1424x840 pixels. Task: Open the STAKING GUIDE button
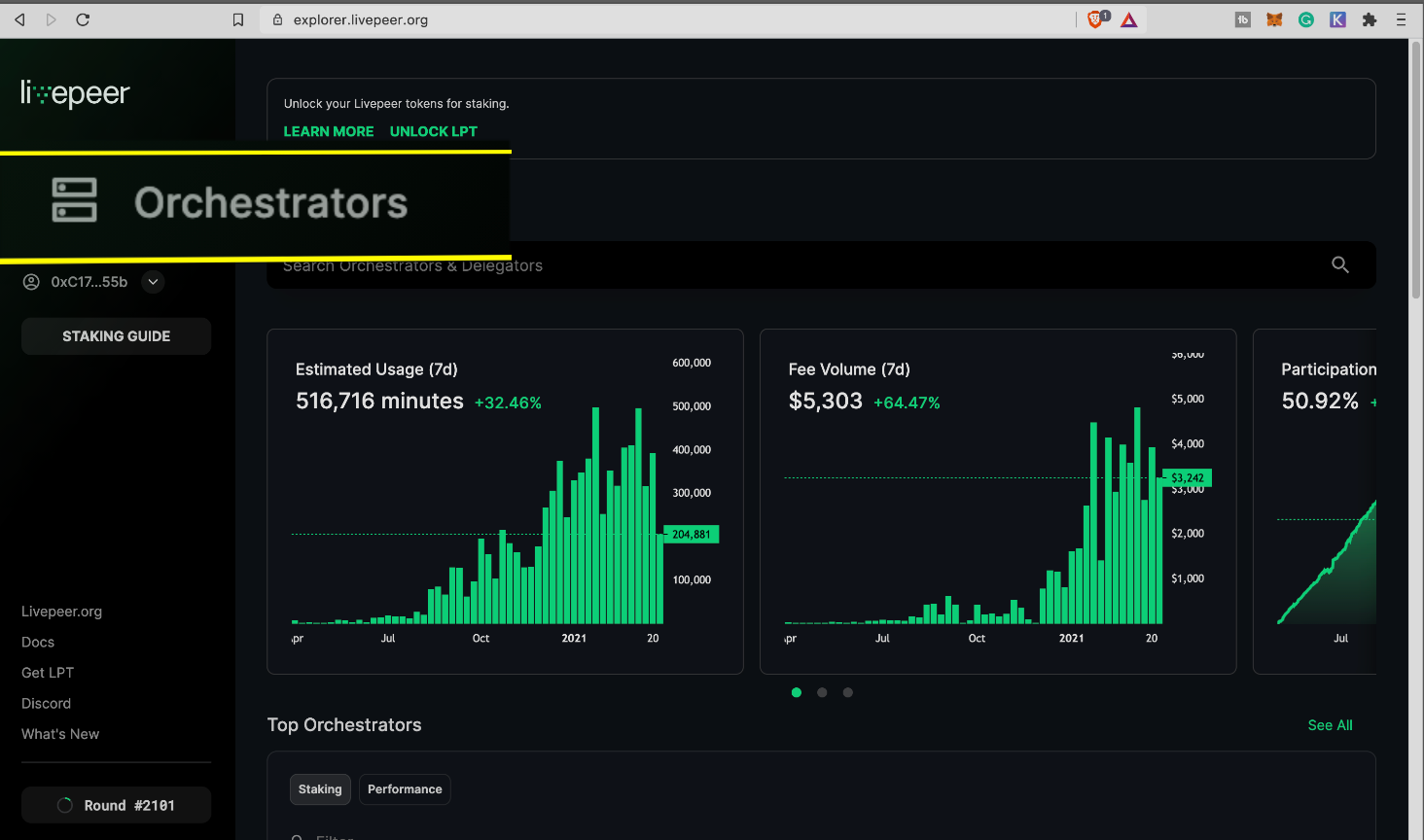coord(117,336)
